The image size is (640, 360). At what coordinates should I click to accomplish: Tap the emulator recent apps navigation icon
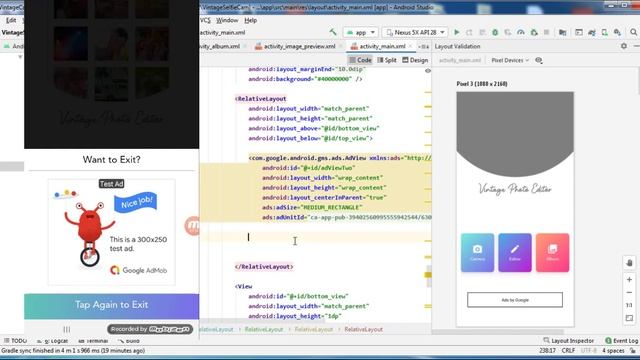[67, 329]
